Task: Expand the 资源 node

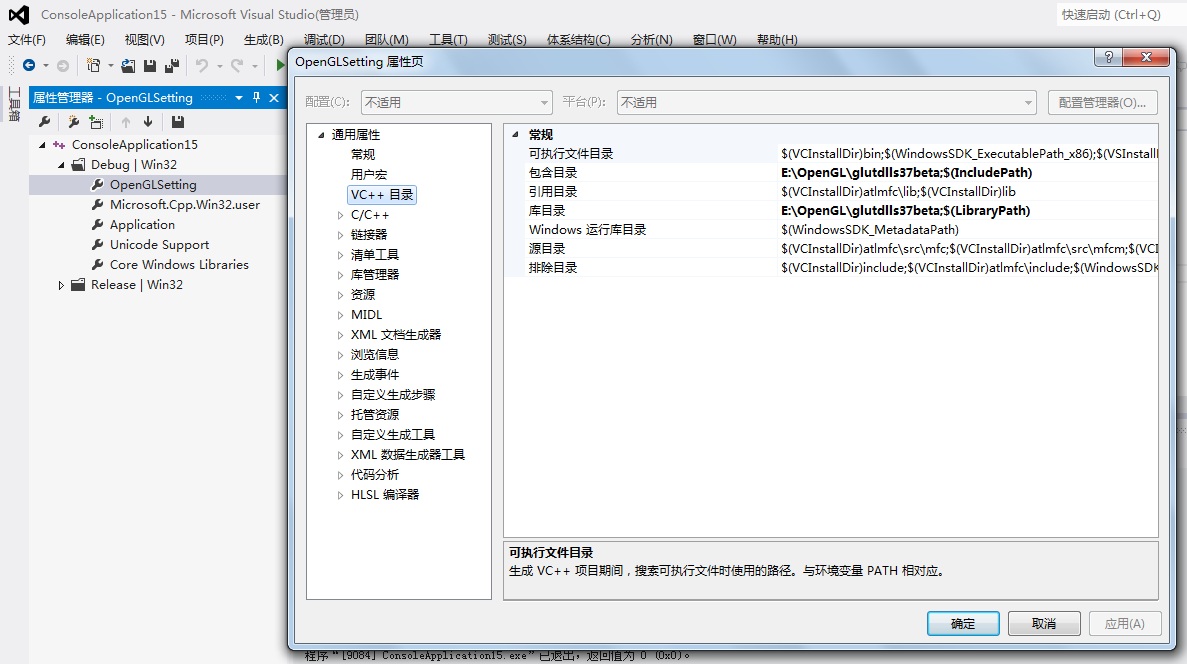Action: pyautogui.click(x=340, y=295)
